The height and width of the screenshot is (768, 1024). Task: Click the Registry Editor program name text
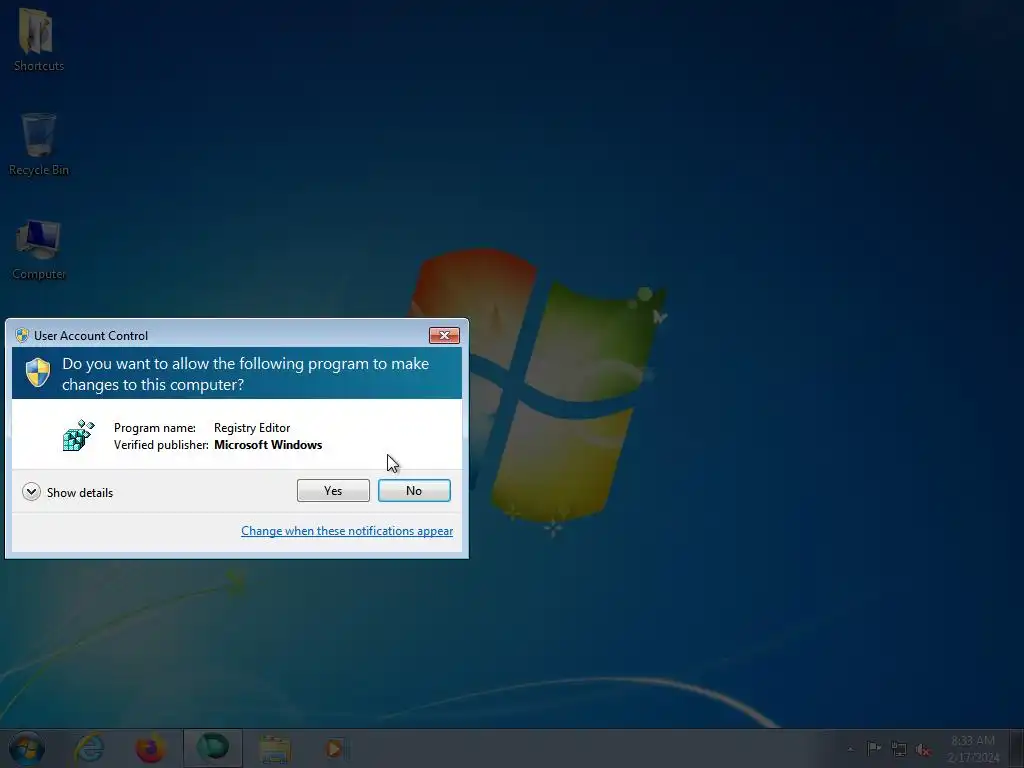[x=252, y=428]
